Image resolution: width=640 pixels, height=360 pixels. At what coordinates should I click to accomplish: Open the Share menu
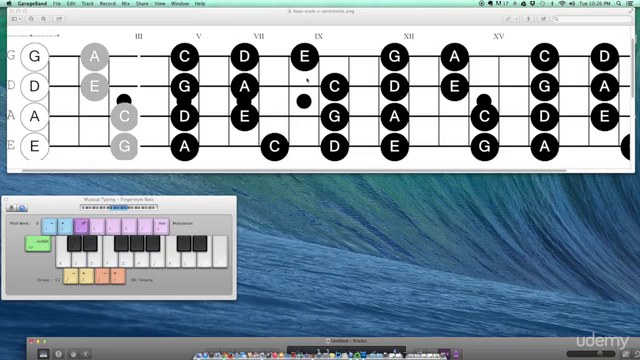click(142, 3)
